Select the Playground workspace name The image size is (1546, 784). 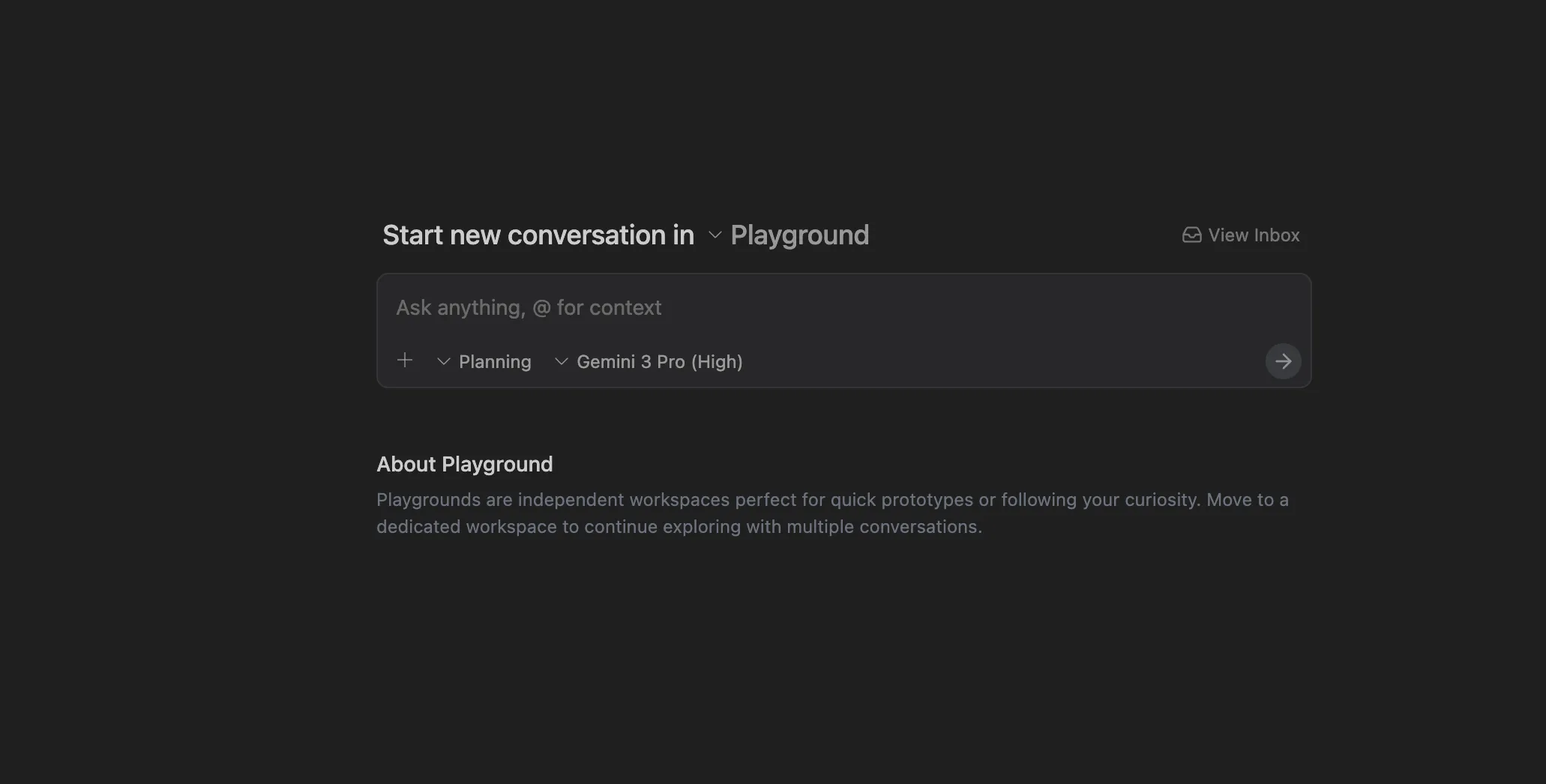click(x=799, y=235)
